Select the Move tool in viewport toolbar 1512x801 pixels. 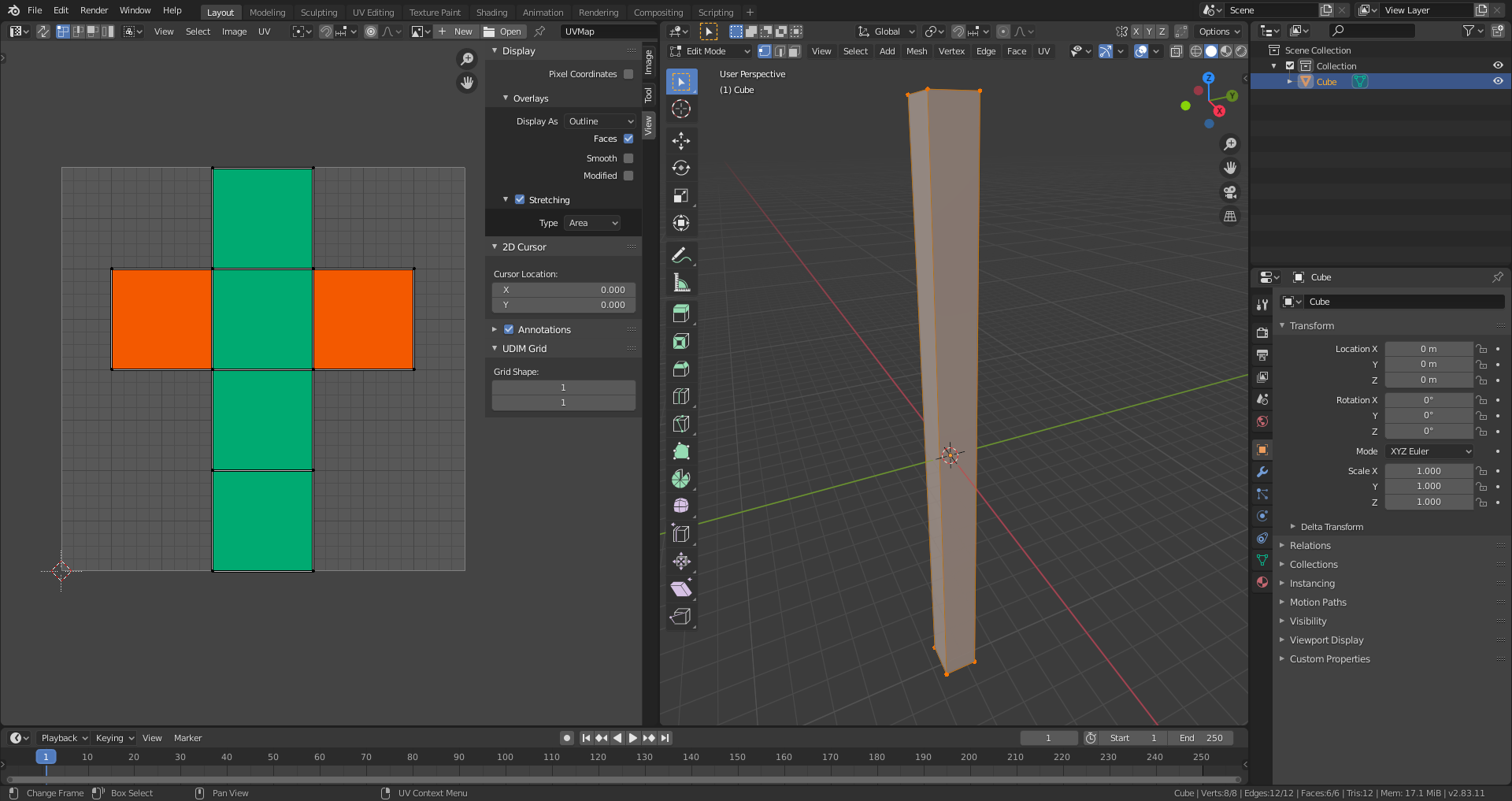click(681, 141)
